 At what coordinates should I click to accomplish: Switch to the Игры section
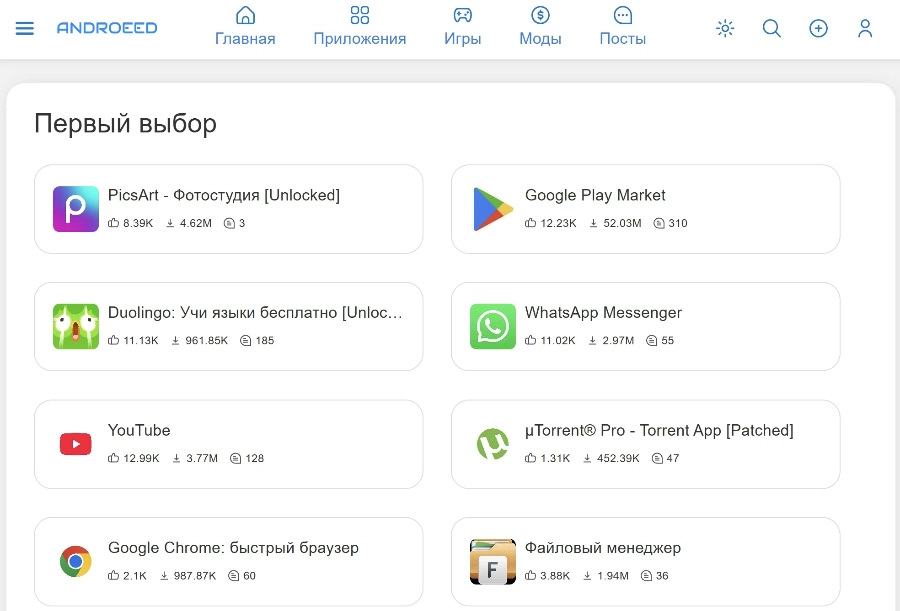462,27
